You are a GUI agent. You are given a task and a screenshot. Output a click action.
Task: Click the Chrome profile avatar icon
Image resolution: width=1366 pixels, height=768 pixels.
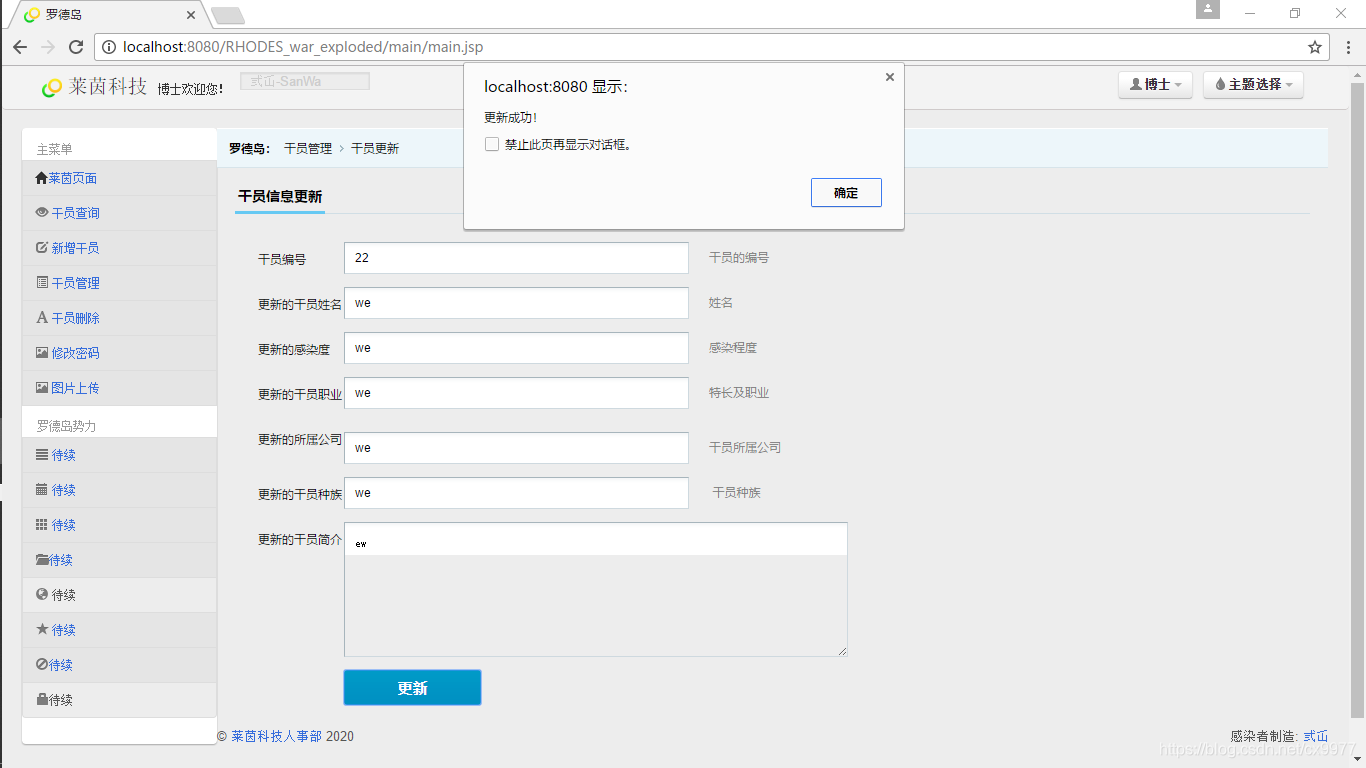click(x=1208, y=9)
